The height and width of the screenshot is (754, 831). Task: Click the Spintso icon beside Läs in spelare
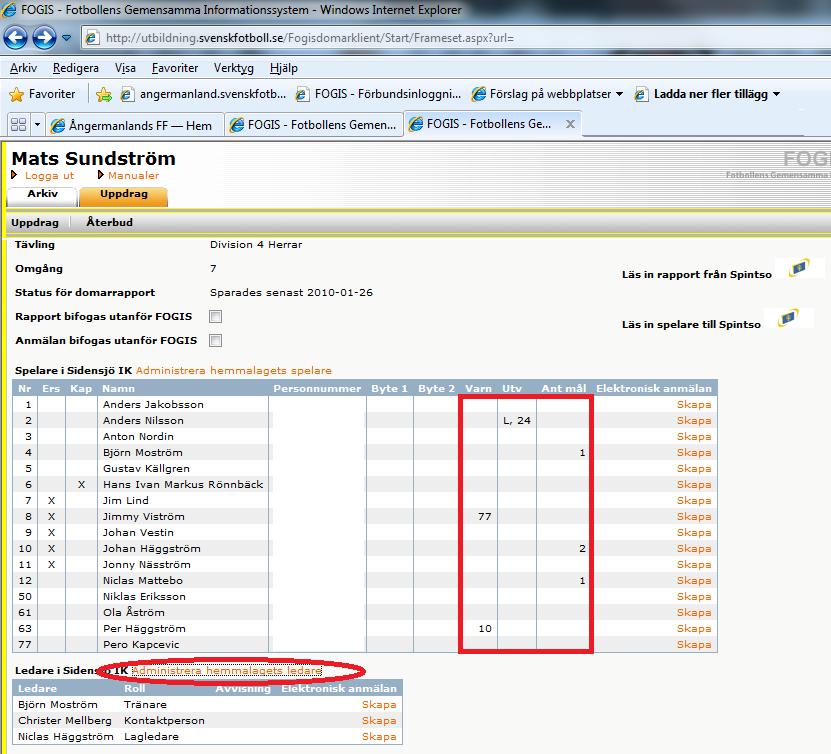[x=788, y=318]
